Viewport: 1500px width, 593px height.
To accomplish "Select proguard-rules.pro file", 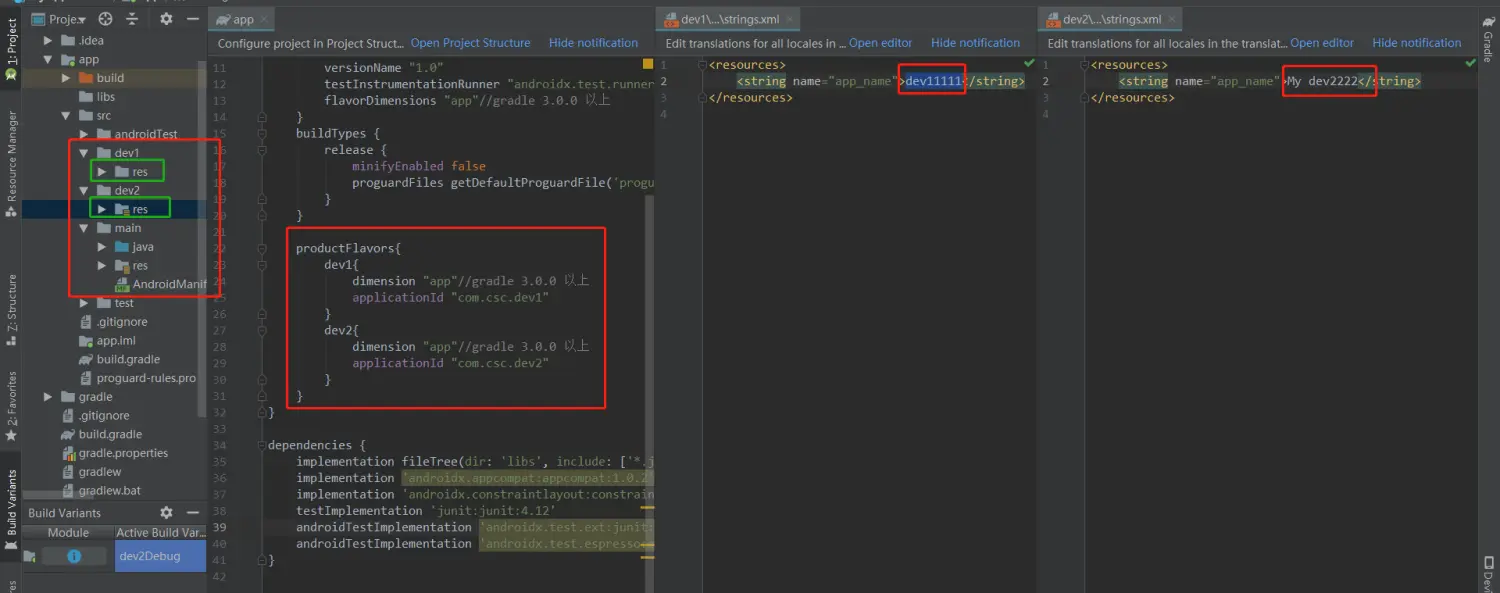I will [x=137, y=378].
